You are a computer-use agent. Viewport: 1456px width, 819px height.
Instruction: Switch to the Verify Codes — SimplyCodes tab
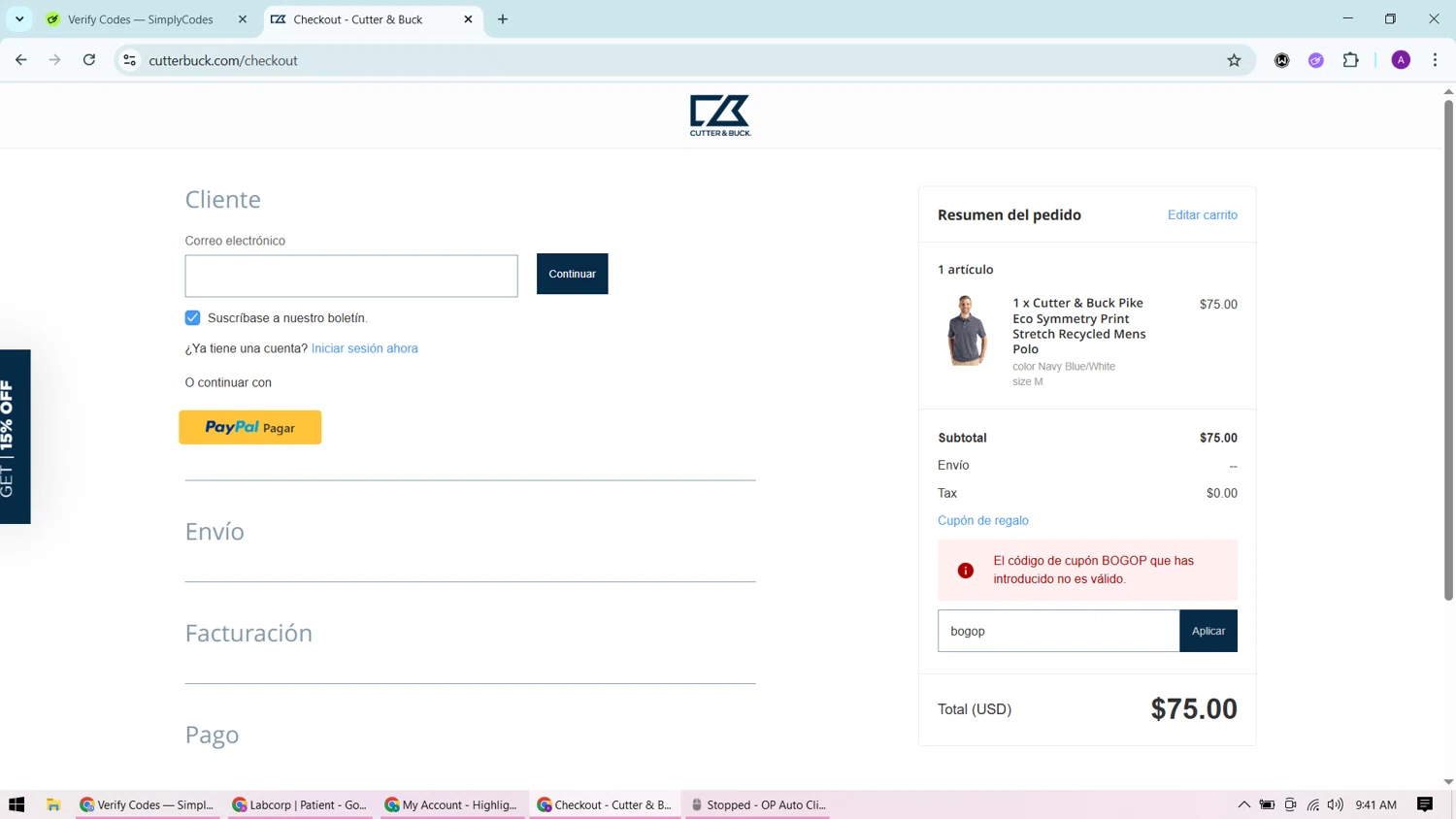141,19
